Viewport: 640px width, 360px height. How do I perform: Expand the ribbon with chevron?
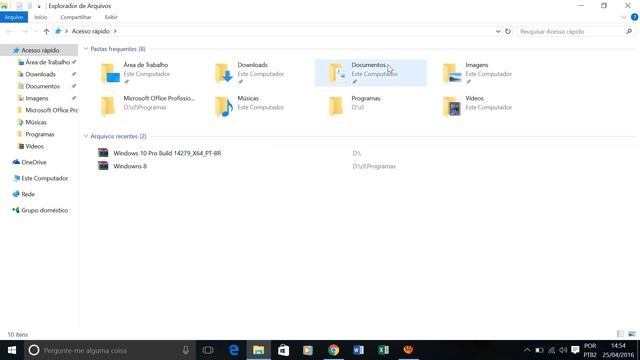click(x=623, y=17)
